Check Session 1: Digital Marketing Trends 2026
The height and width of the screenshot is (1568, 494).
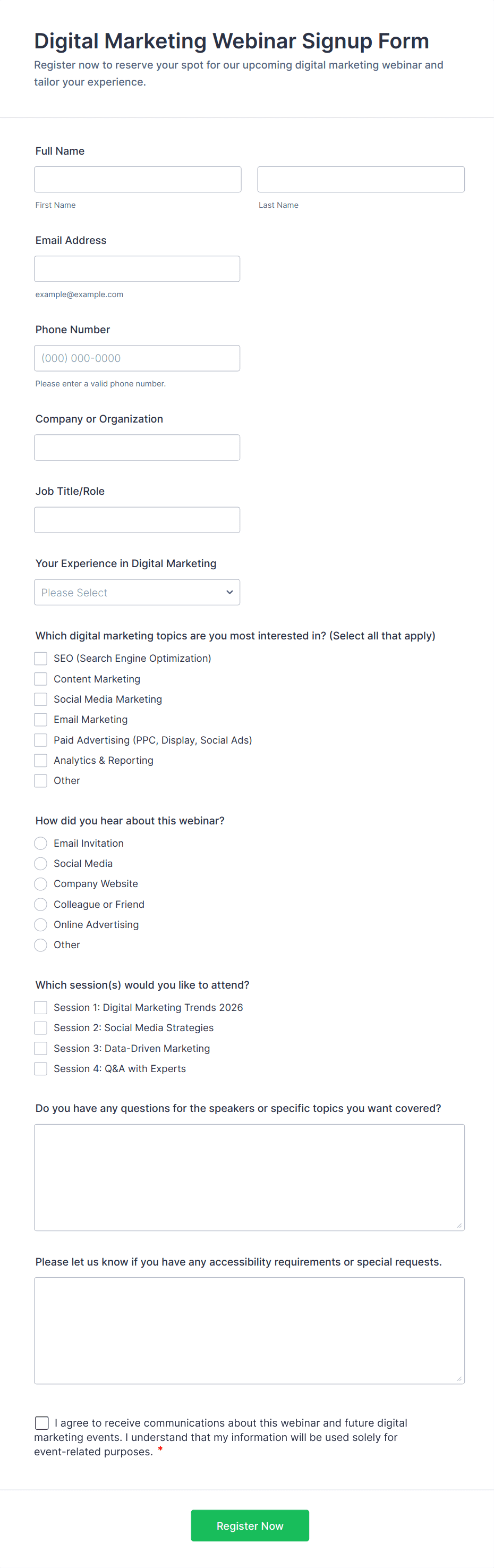[40, 1007]
